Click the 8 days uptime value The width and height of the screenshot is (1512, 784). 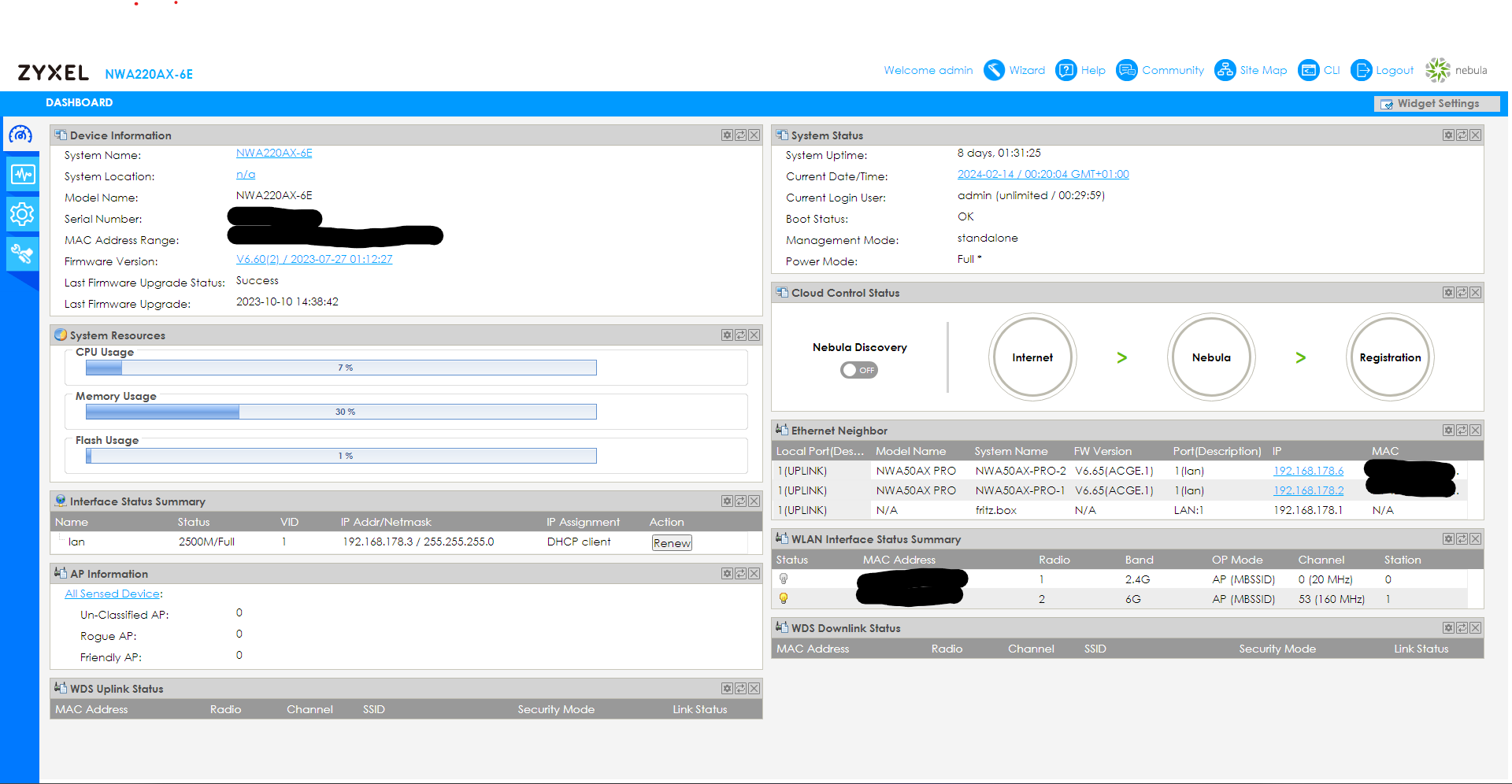point(999,153)
